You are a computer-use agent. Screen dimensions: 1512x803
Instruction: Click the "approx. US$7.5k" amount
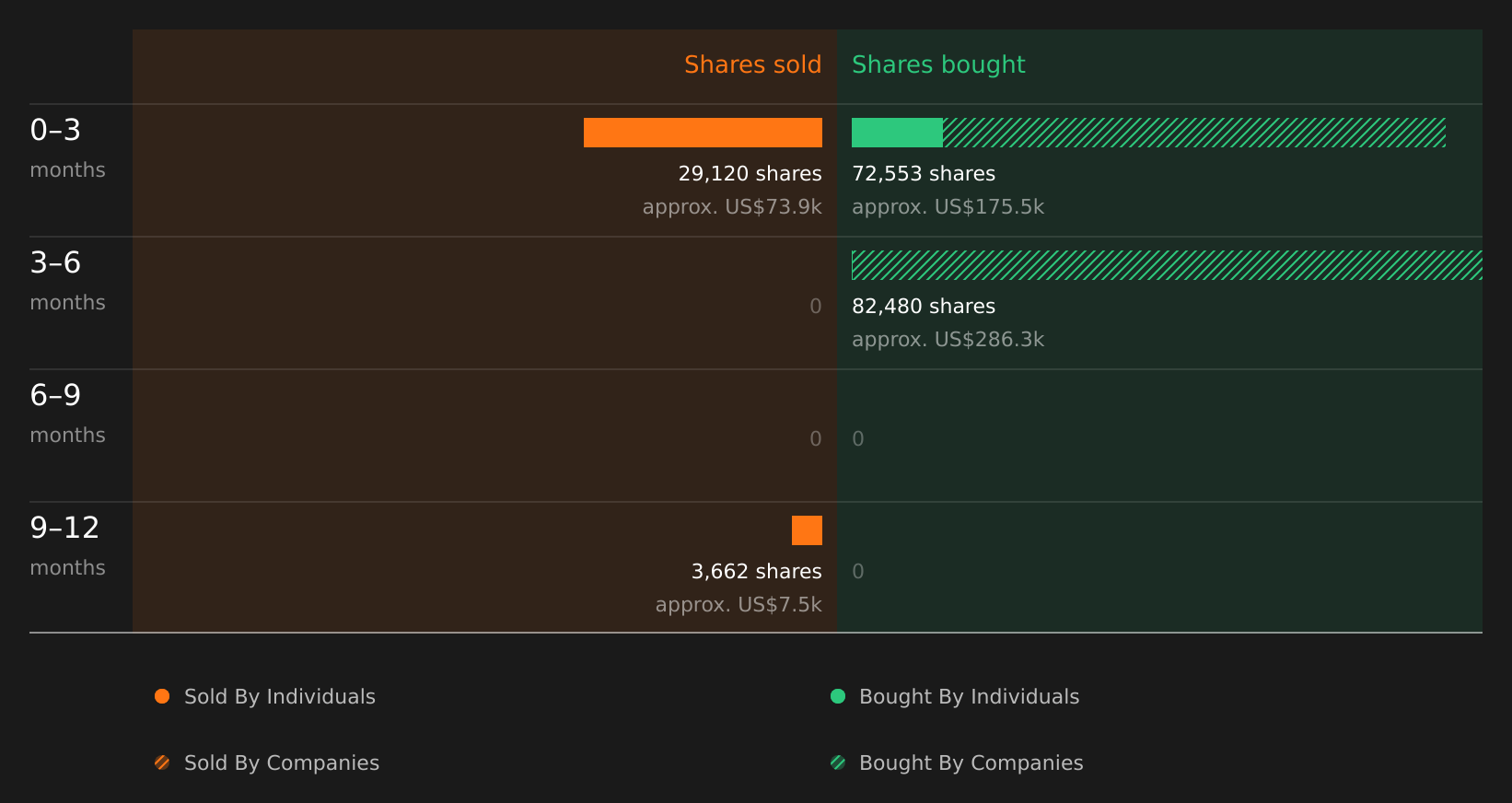click(x=739, y=604)
